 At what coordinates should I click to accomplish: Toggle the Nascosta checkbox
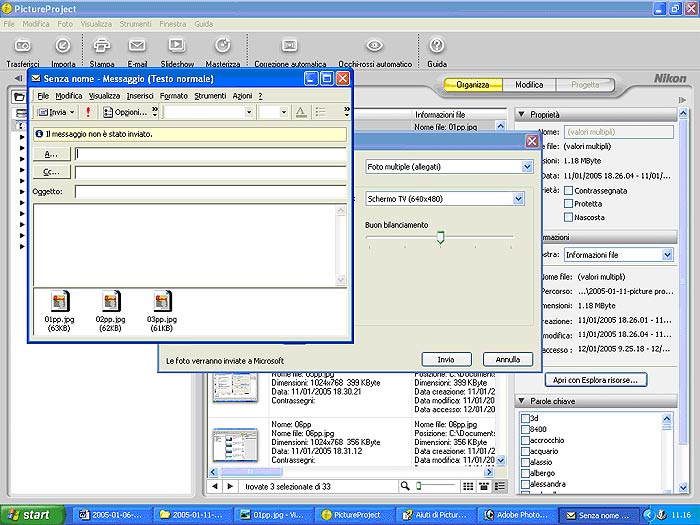(x=568, y=217)
